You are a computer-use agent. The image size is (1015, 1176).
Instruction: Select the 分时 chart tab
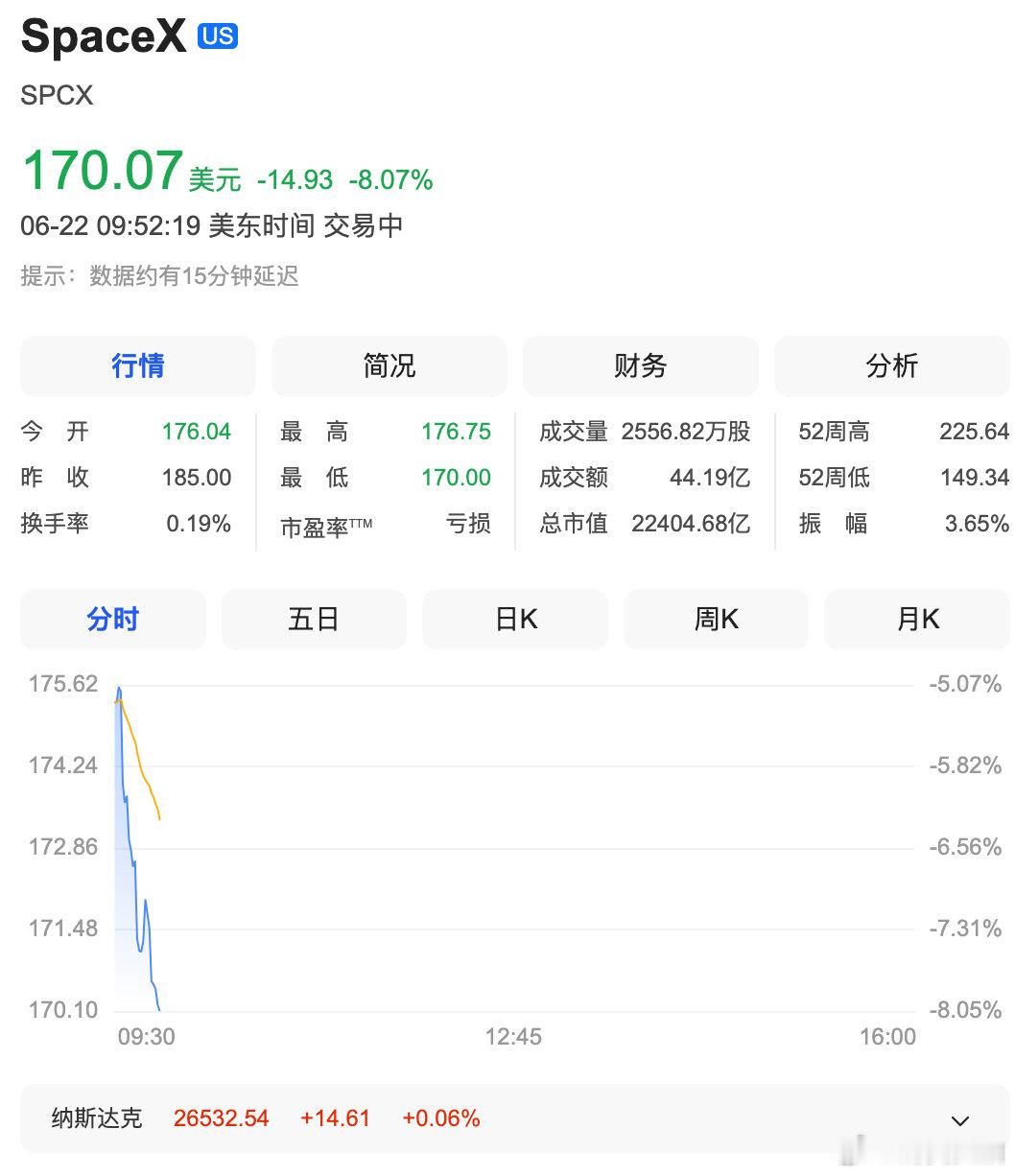113,620
